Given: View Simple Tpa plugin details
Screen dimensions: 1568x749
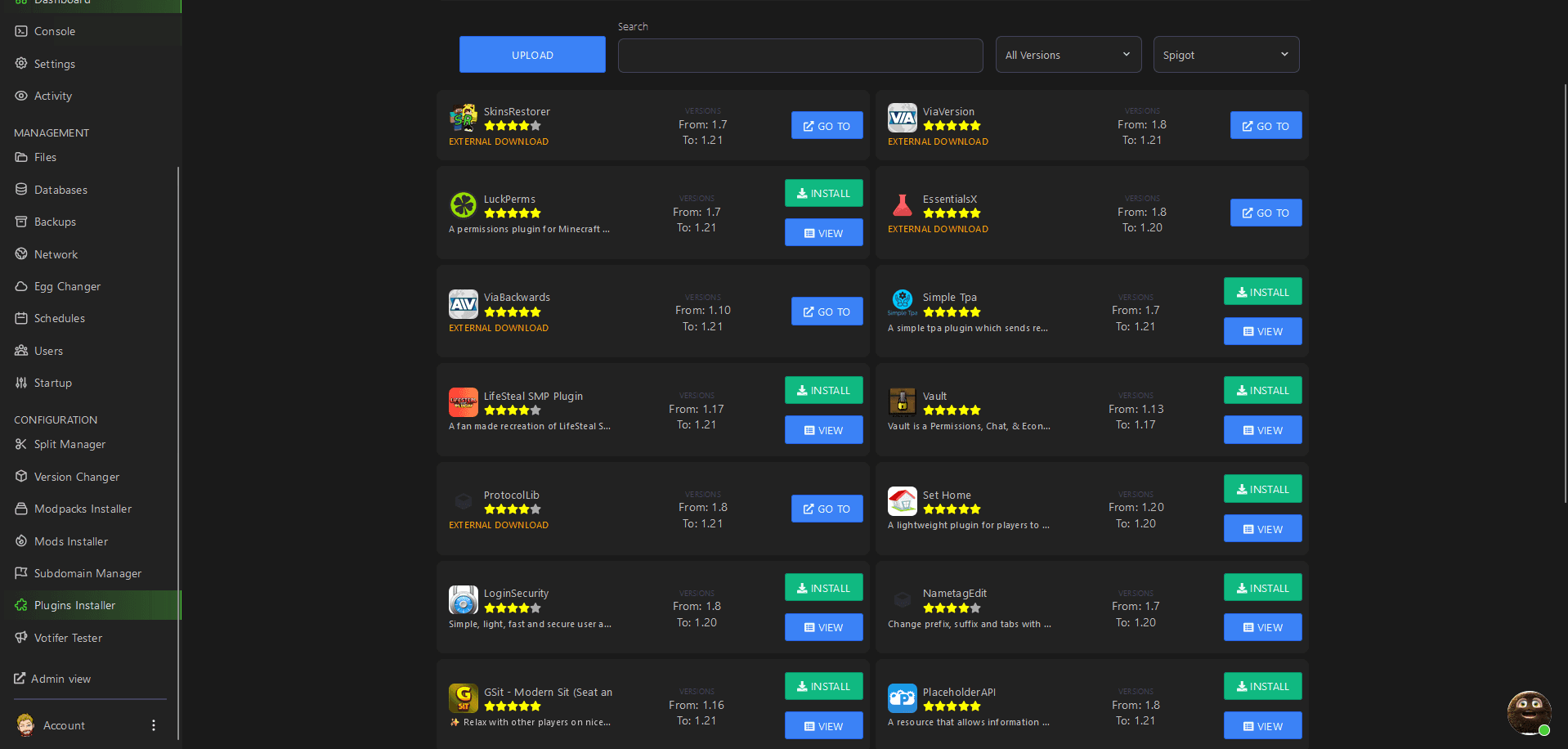Looking at the screenshot, I should coord(1263,331).
